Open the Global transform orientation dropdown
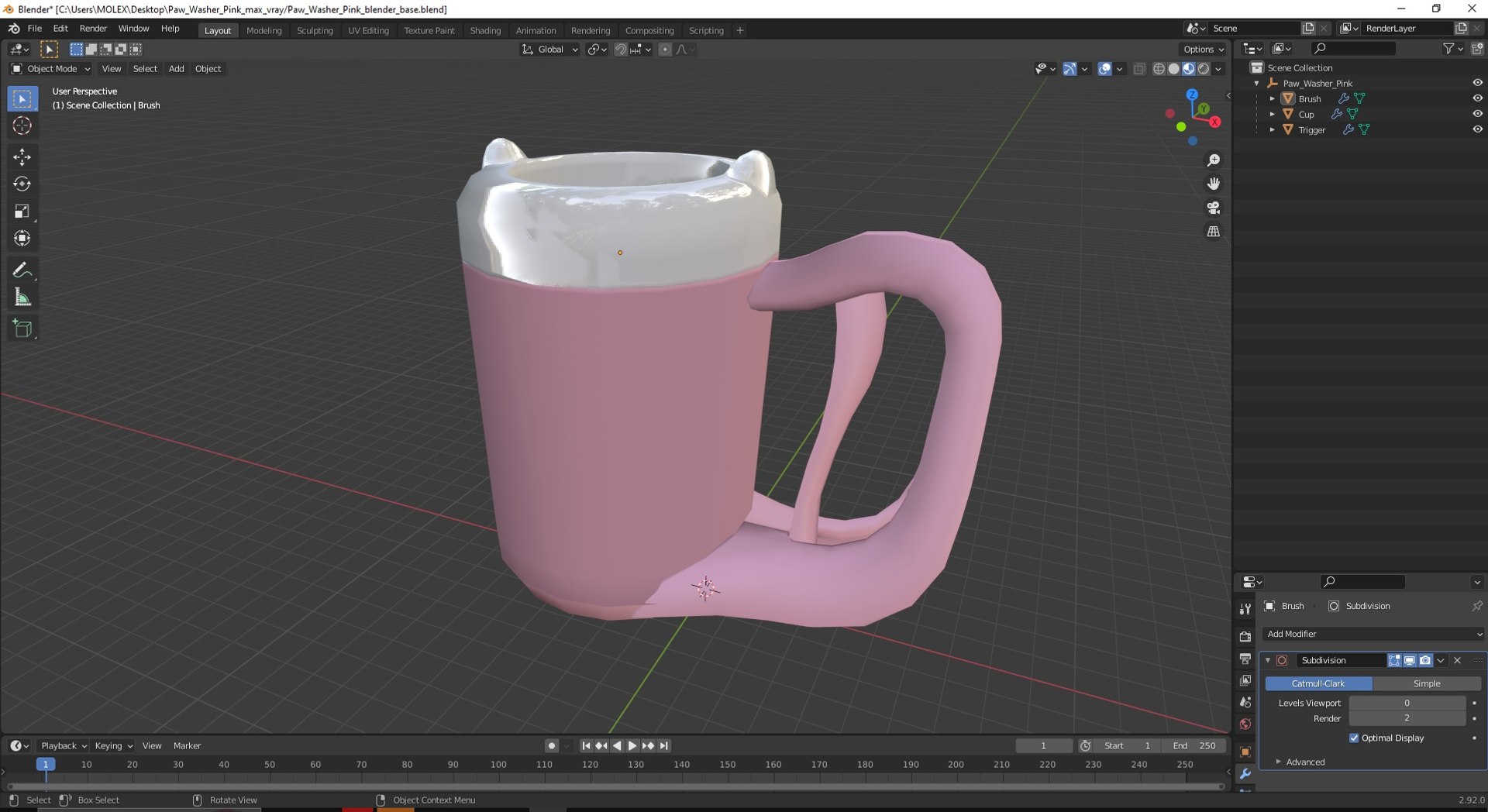 tap(550, 50)
